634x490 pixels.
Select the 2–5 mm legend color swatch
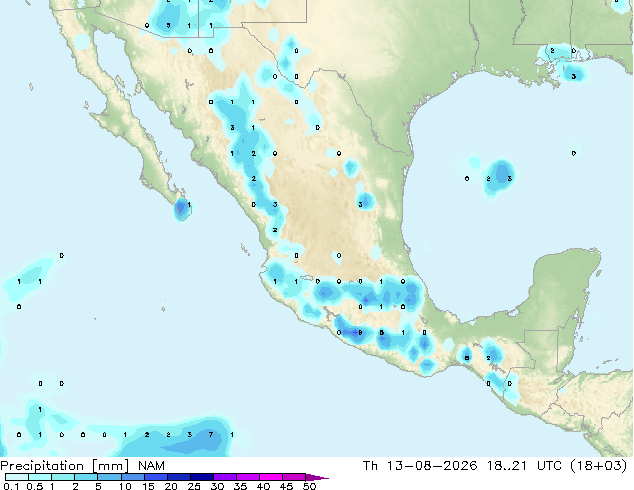pyautogui.click(x=86, y=477)
